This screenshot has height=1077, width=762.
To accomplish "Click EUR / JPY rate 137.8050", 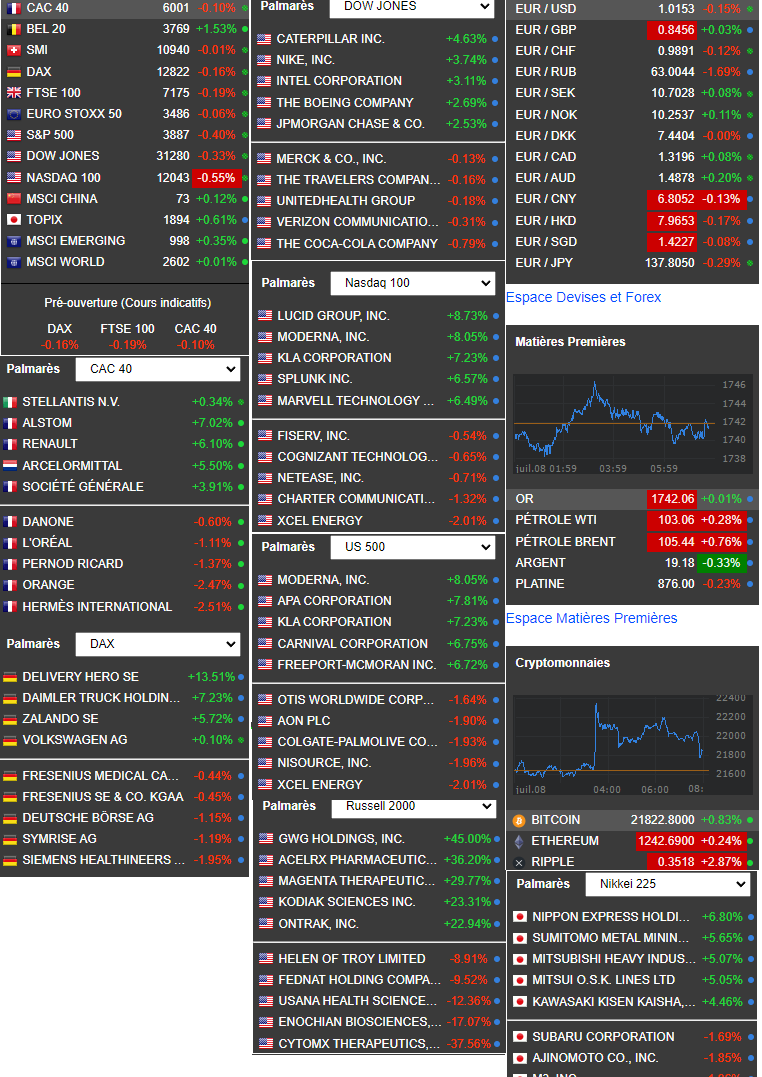I will click(670, 263).
